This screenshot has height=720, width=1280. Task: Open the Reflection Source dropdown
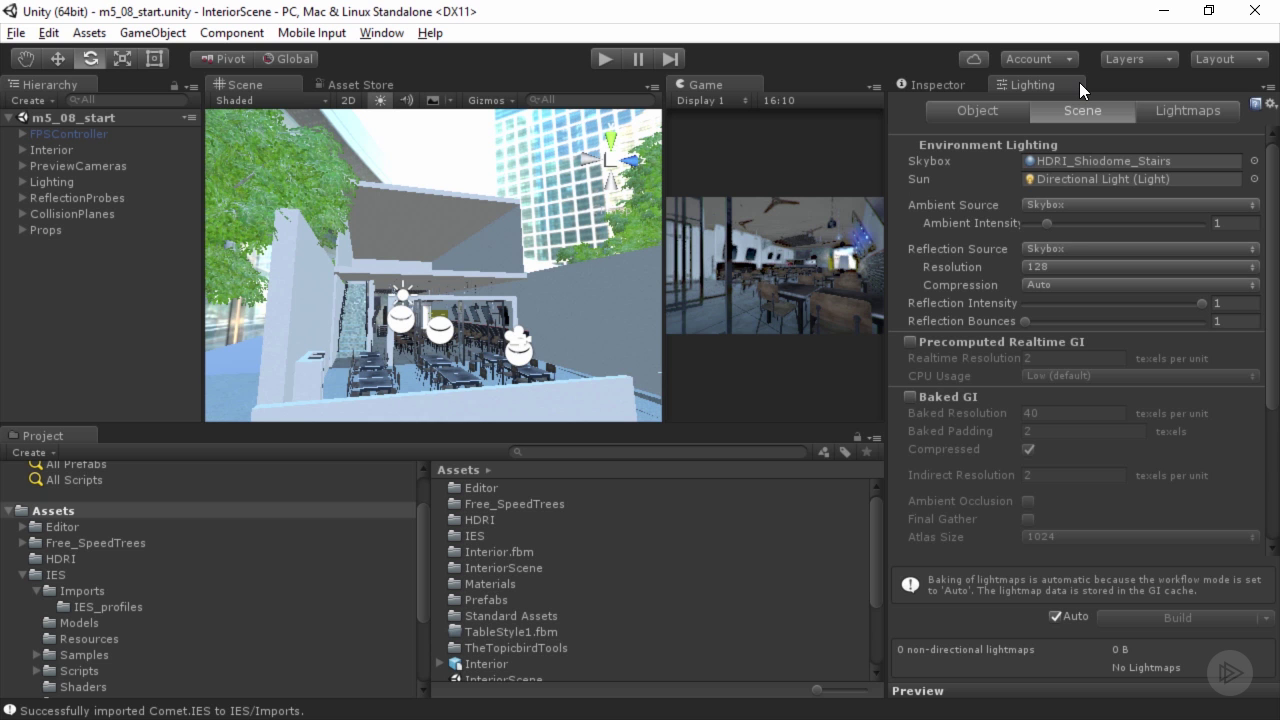click(x=1140, y=249)
